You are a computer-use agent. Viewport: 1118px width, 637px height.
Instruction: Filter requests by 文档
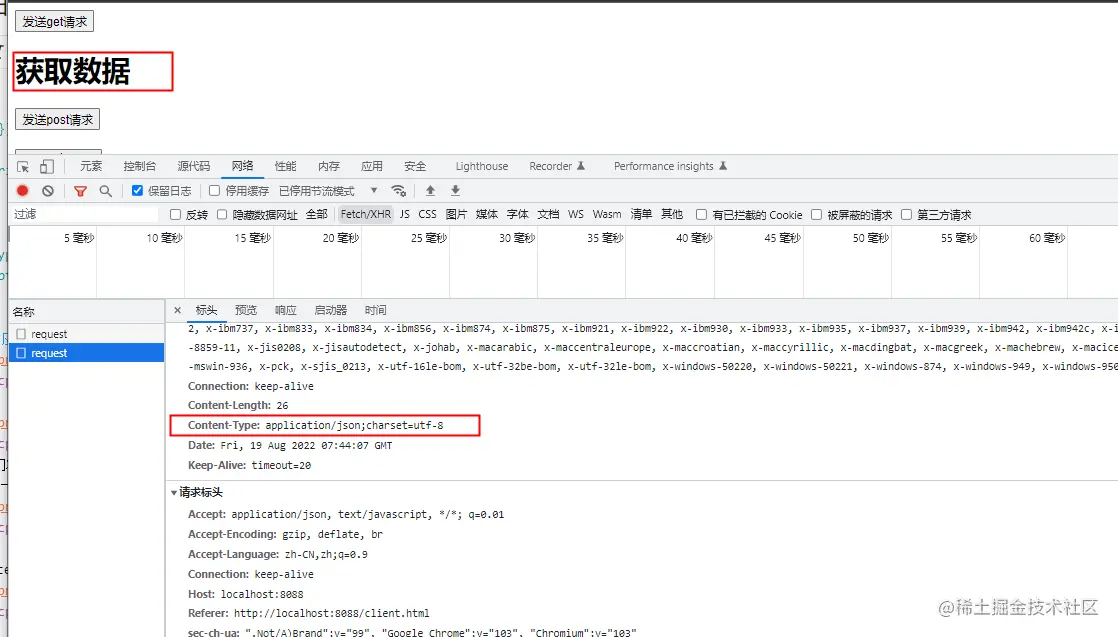[x=548, y=215]
